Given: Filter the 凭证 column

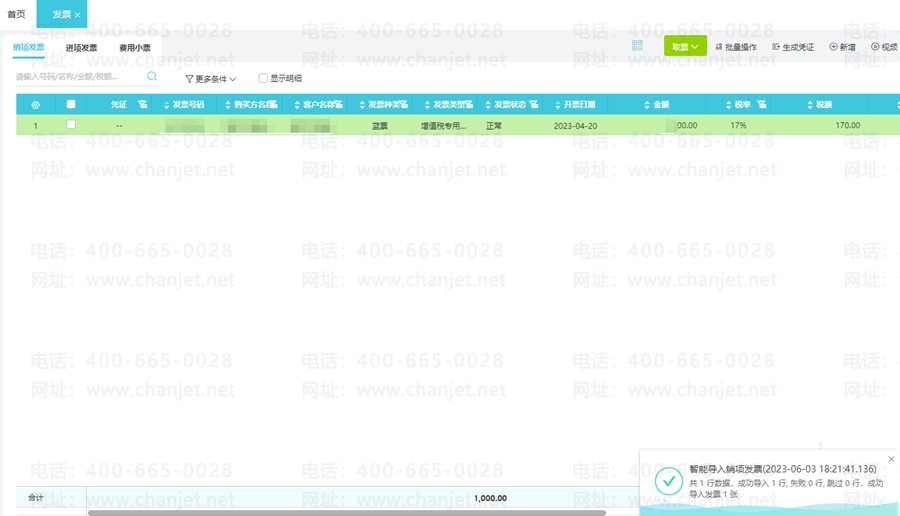Looking at the screenshot, I should [142, 104].
